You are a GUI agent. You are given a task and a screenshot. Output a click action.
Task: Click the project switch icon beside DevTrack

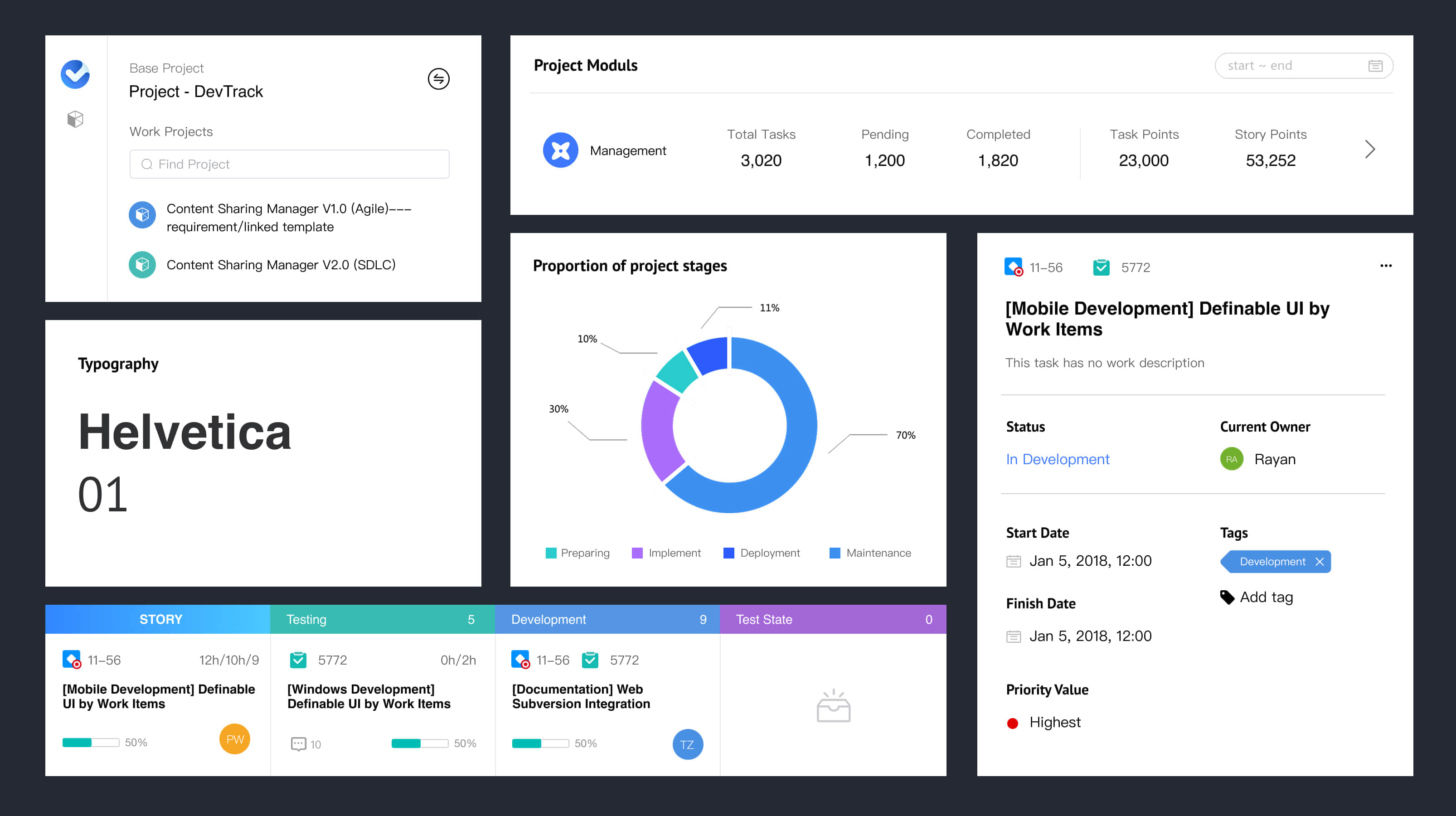point(438,78)
